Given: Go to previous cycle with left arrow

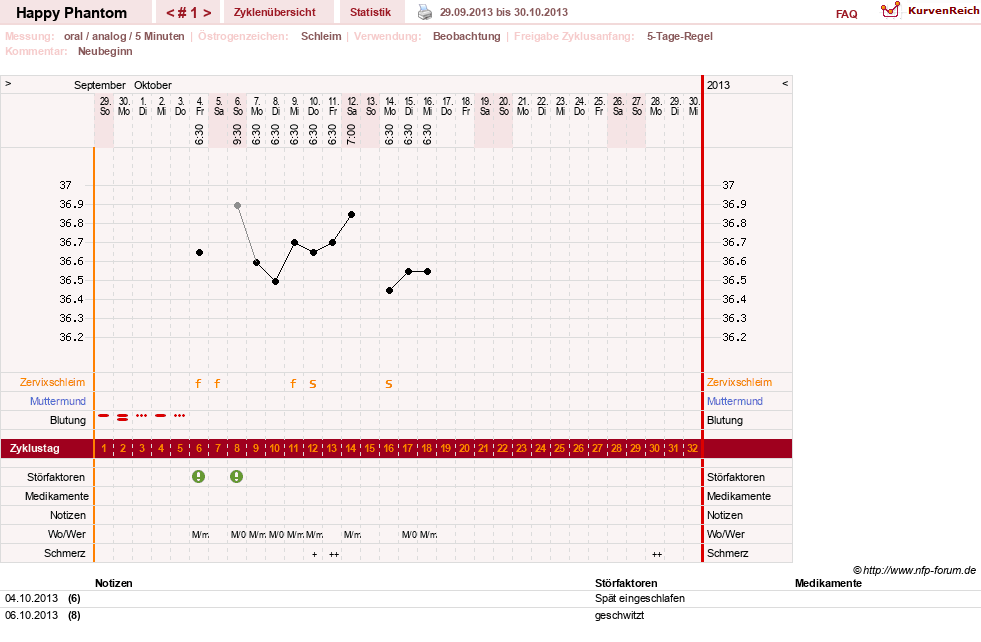Looking at the screenshot, I should pos(170,13).
